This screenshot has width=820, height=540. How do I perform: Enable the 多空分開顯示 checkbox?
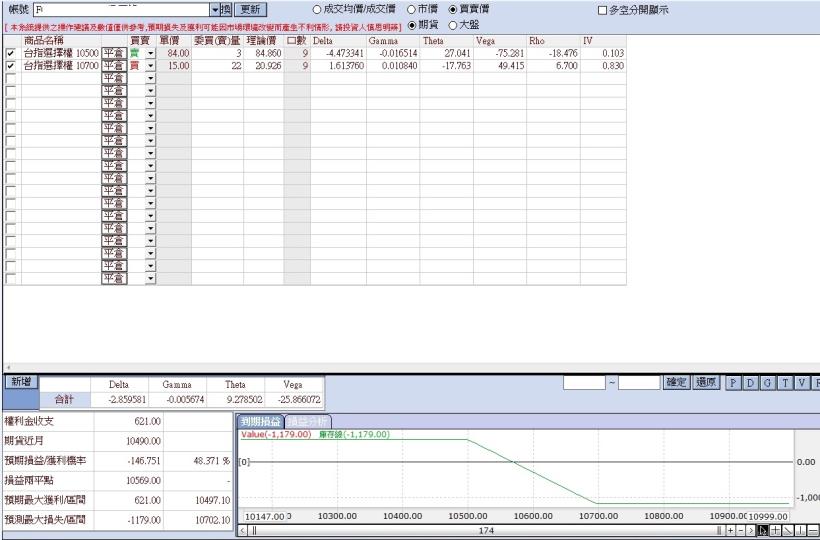click(x=602, y=10)
